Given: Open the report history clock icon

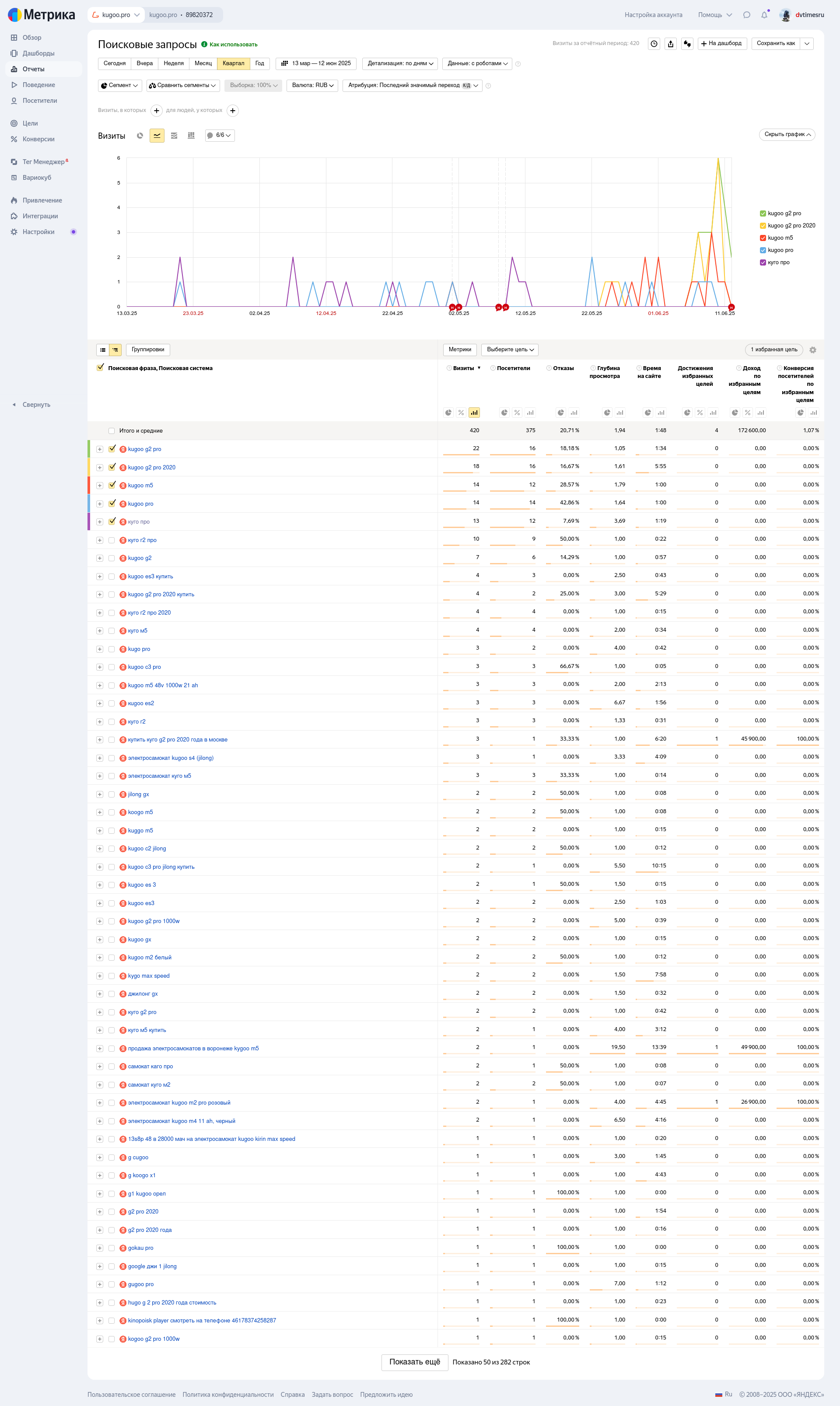Looking at the screenshot, I should click(654, 44).
